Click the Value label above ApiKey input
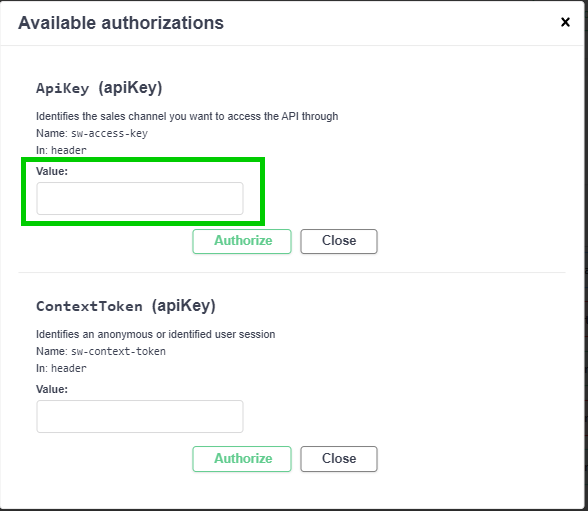The image size is (588, 511). 52,171
